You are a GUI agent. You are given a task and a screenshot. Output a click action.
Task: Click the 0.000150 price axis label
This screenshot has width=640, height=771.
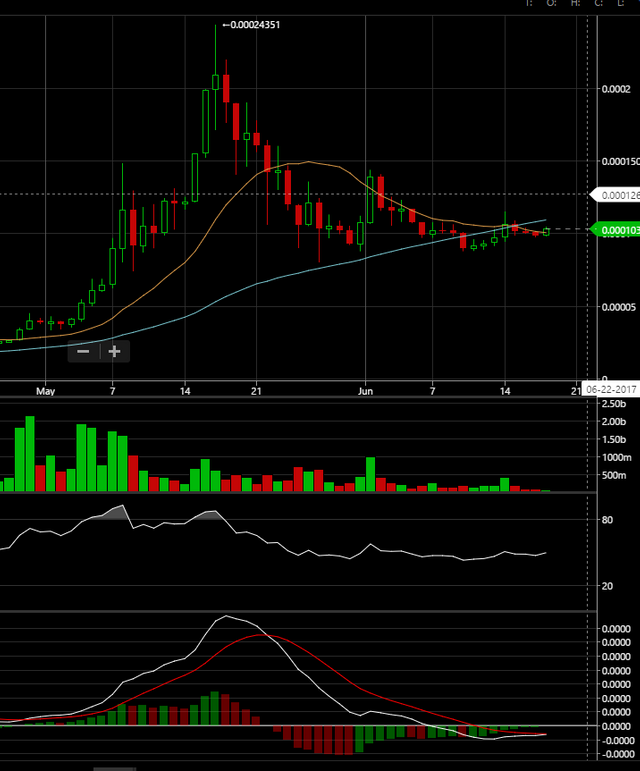620,161
